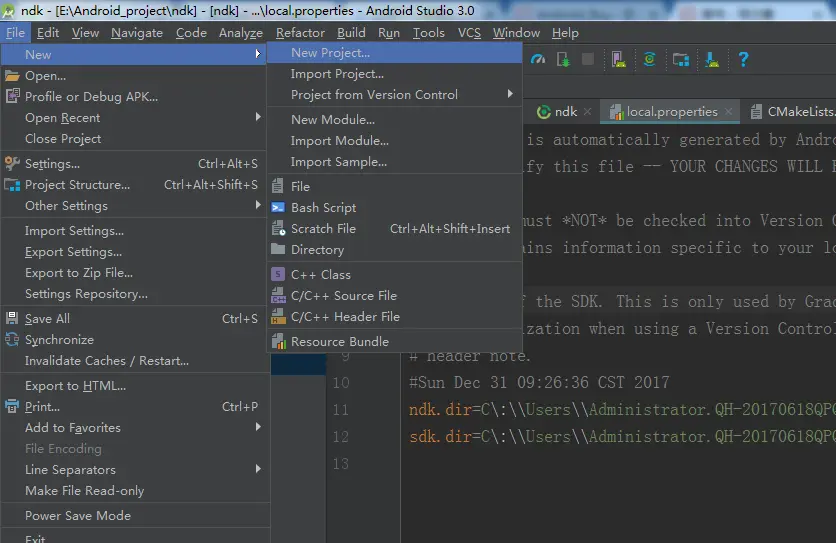Click the Directory folder icon
This screenshot has width=836, height=543.
[x=278, y=249]
